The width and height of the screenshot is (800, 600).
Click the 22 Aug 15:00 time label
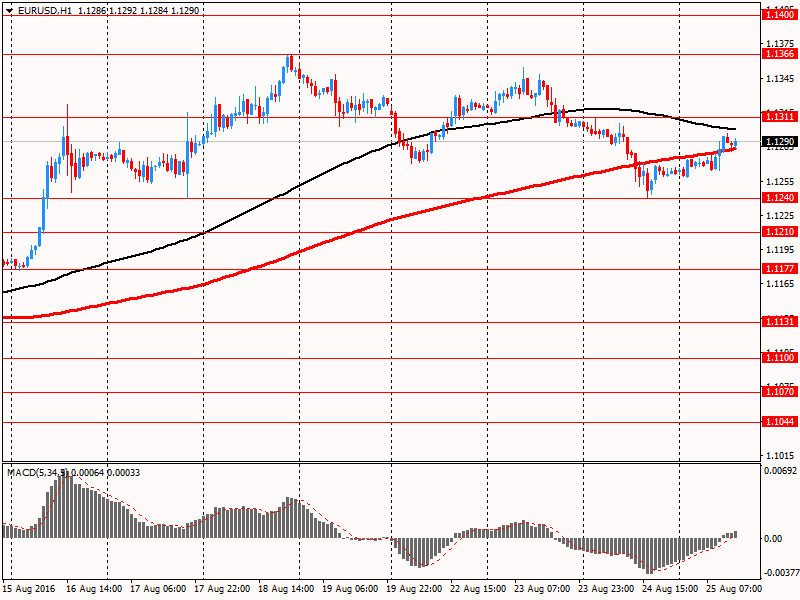[x=478, y=589]
